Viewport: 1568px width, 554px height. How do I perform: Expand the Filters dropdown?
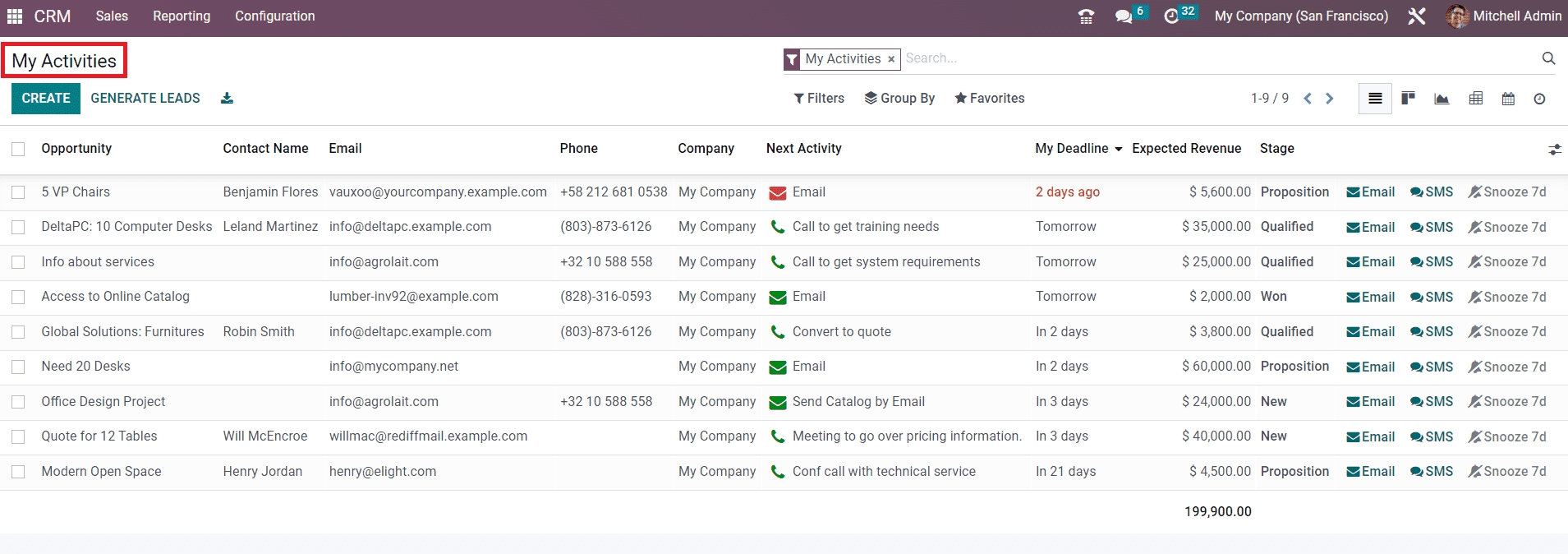click(819, 99)
